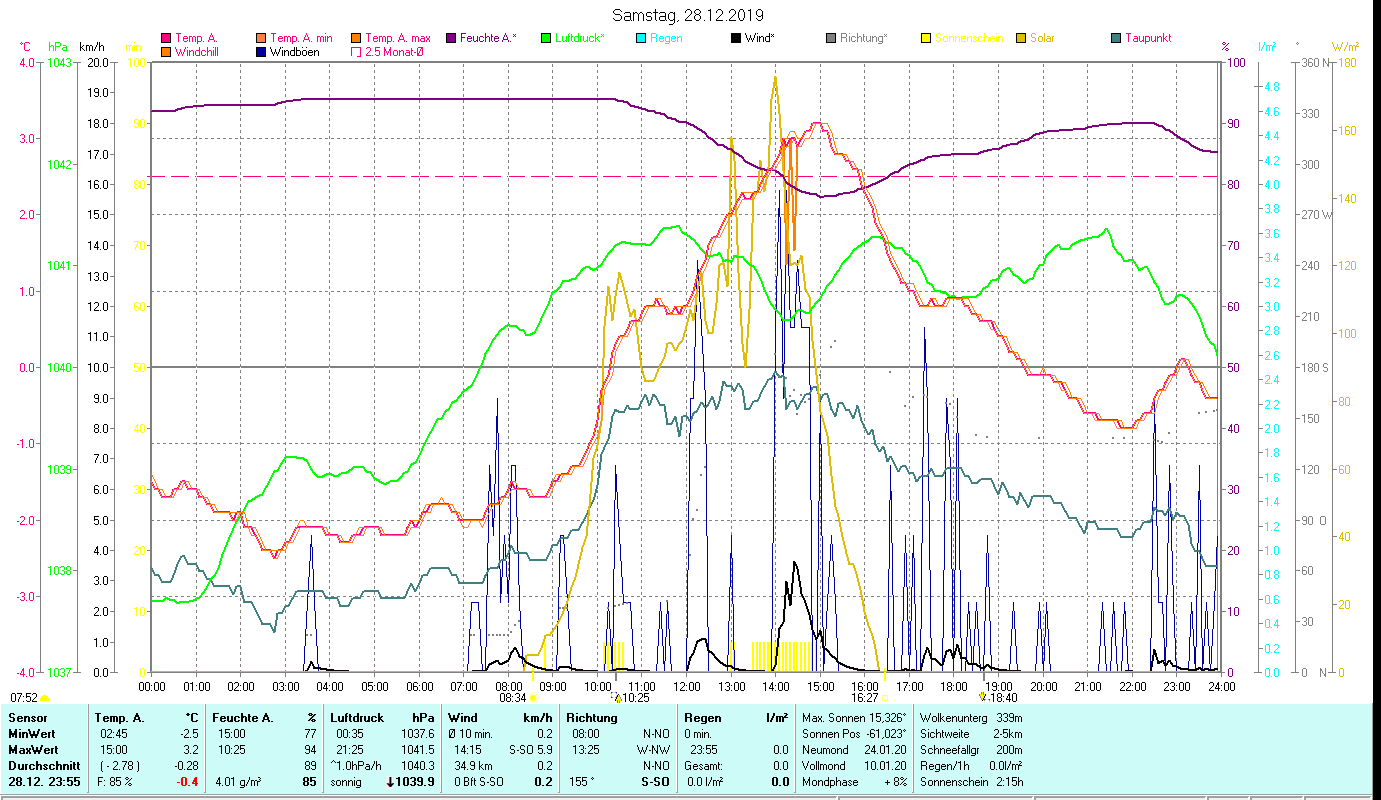Viewport: 1381px width, 800px height.
Task: Click the cyan Regen legend square
Action: (641, 38)
